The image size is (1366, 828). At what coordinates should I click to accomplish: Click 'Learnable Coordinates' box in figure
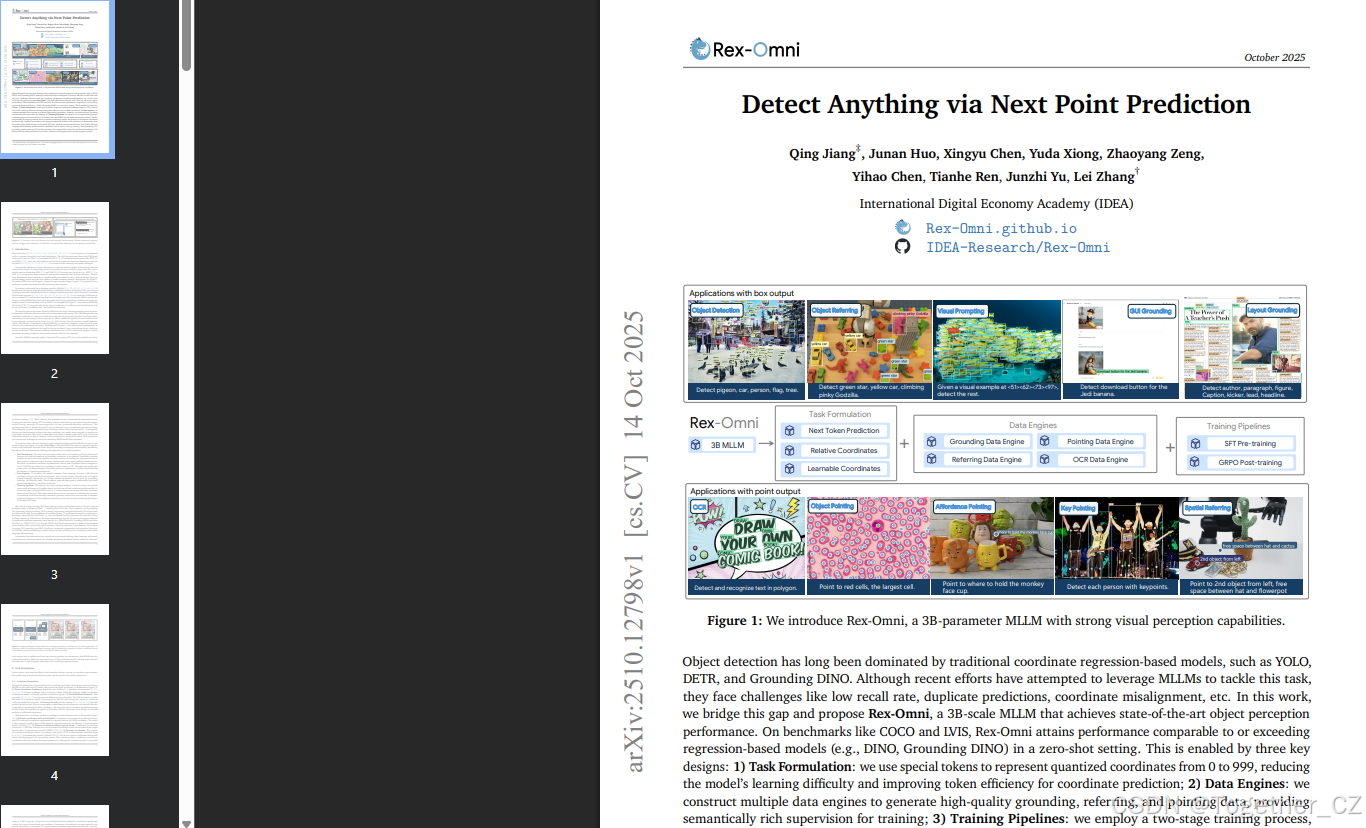click(835, 468)
